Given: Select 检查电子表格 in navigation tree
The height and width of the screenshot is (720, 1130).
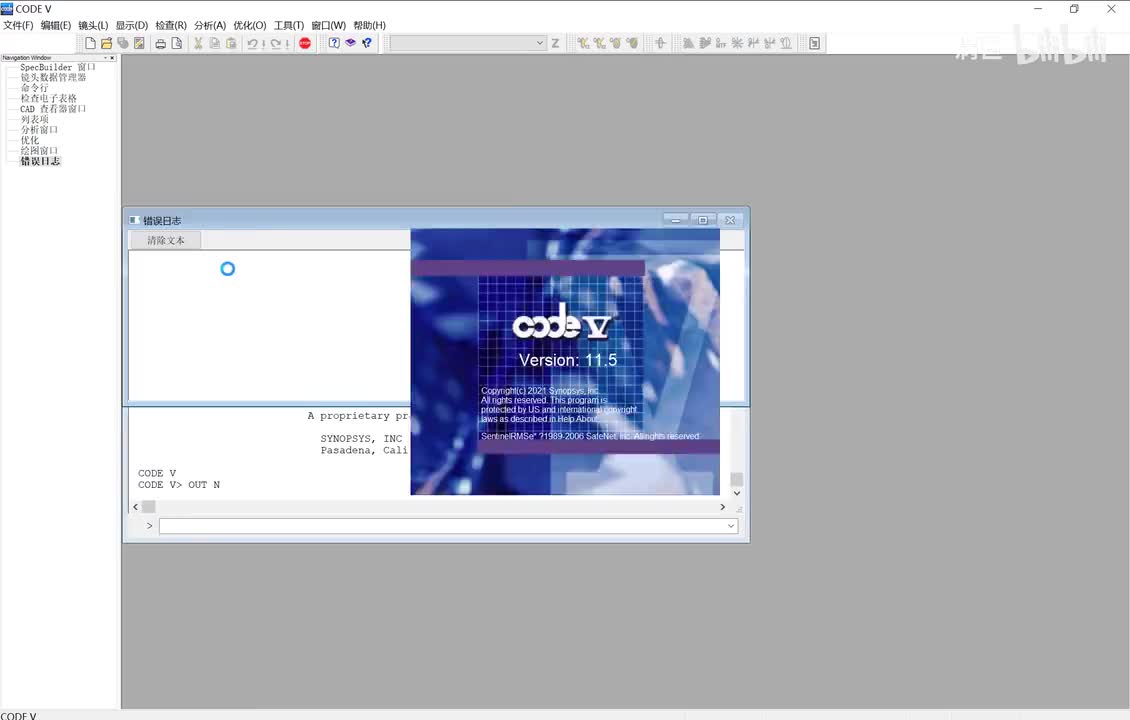Looking at the screenshot, I should 48,98.
